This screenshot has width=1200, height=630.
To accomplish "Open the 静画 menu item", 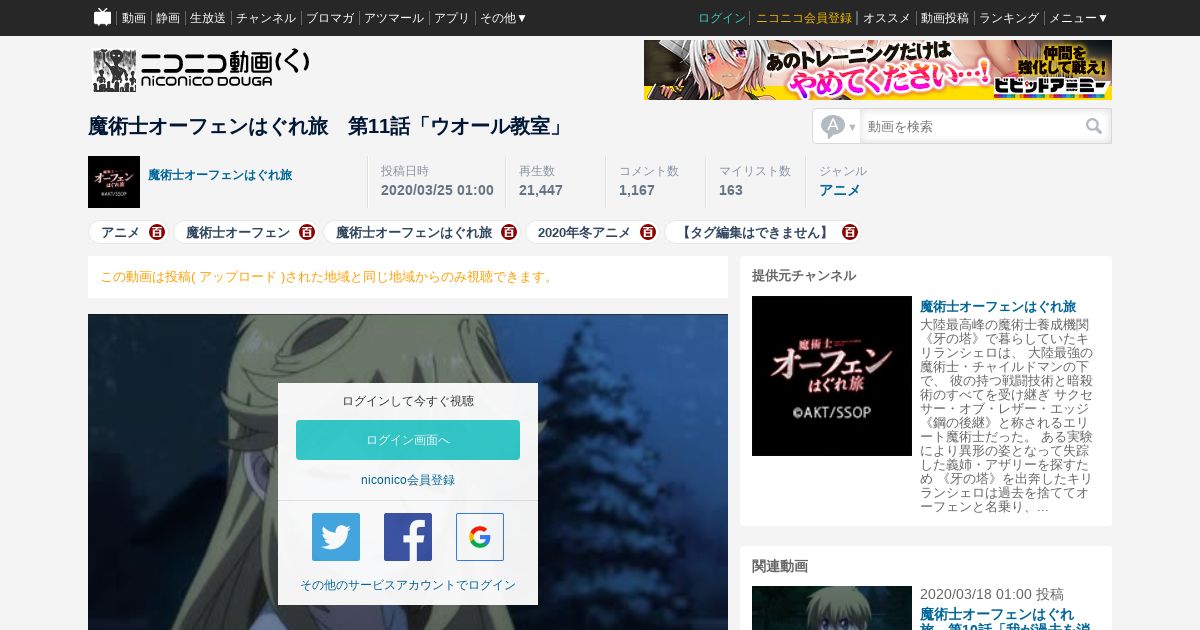I will point(168,18).
